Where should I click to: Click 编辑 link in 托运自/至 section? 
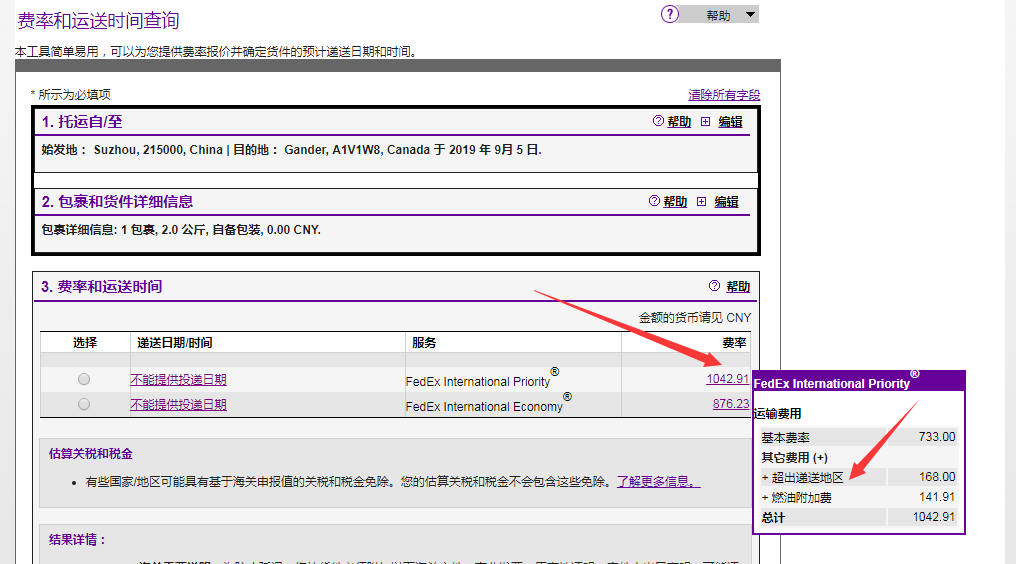[730, 122]
